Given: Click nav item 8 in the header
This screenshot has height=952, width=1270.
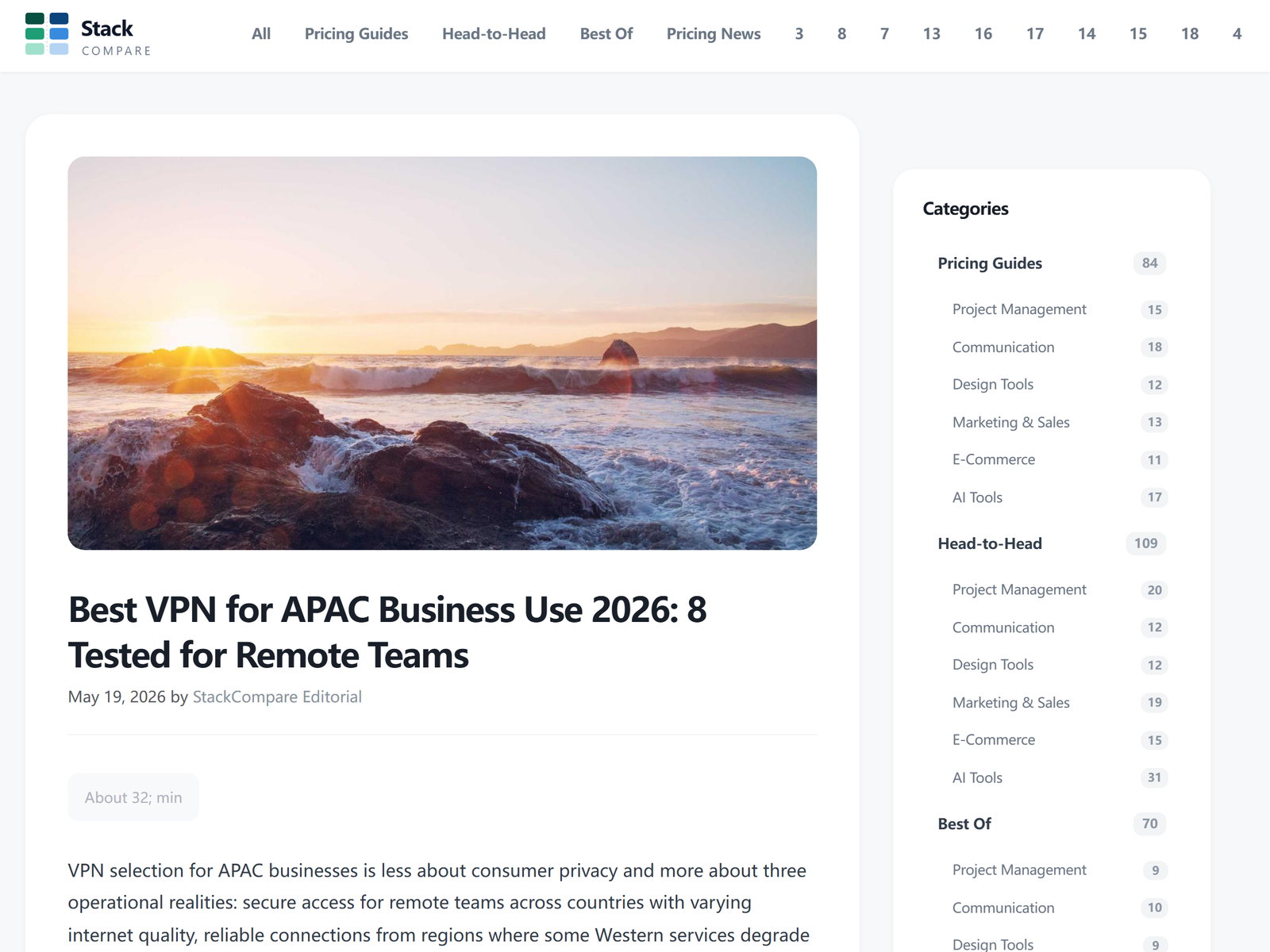Looking at the screenshot, I should click(x=842, y=34).
